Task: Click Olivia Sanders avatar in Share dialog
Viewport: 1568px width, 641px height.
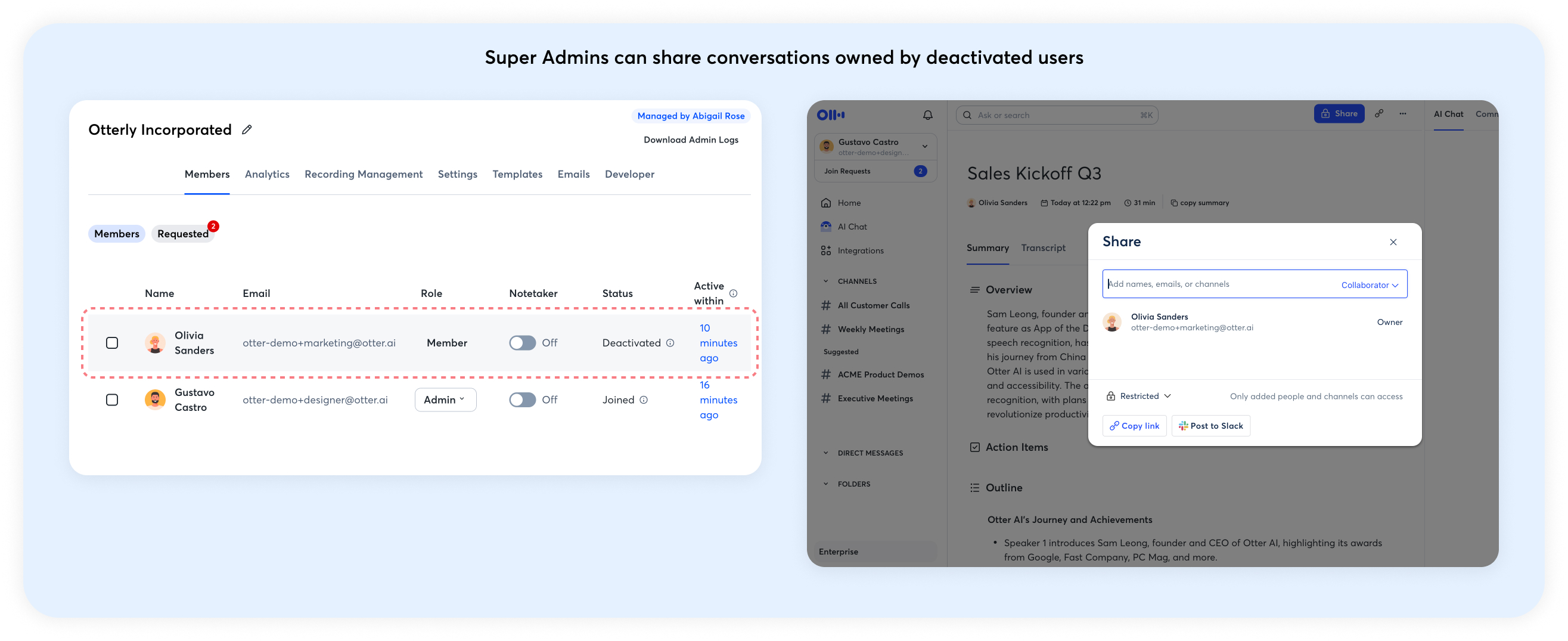Action: click(x=1111, y=322)
